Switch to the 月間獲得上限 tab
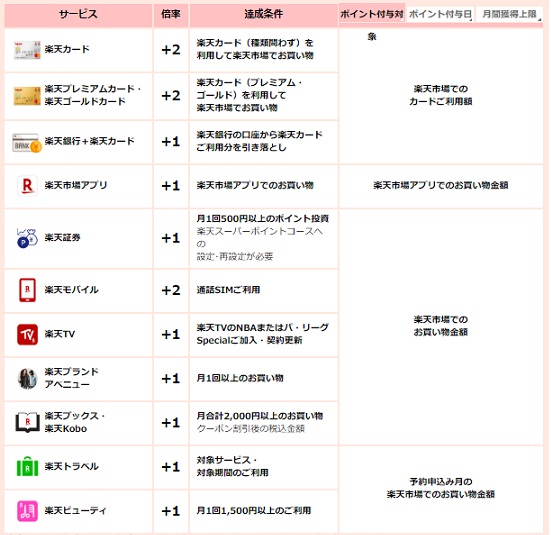Screen dimensions: 551x535 [x=509, y=14]
